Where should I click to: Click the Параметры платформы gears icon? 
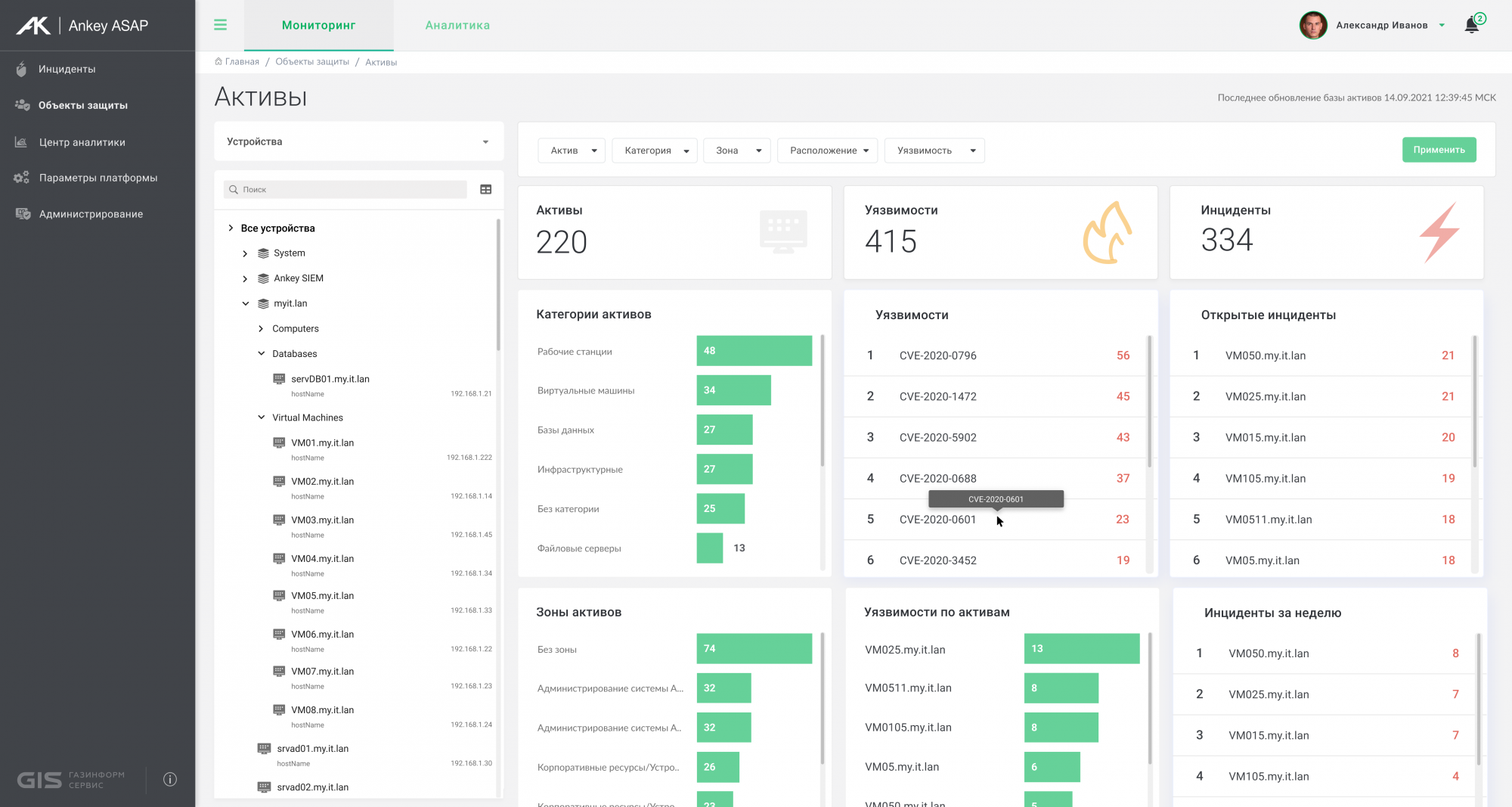pos(21,178)
